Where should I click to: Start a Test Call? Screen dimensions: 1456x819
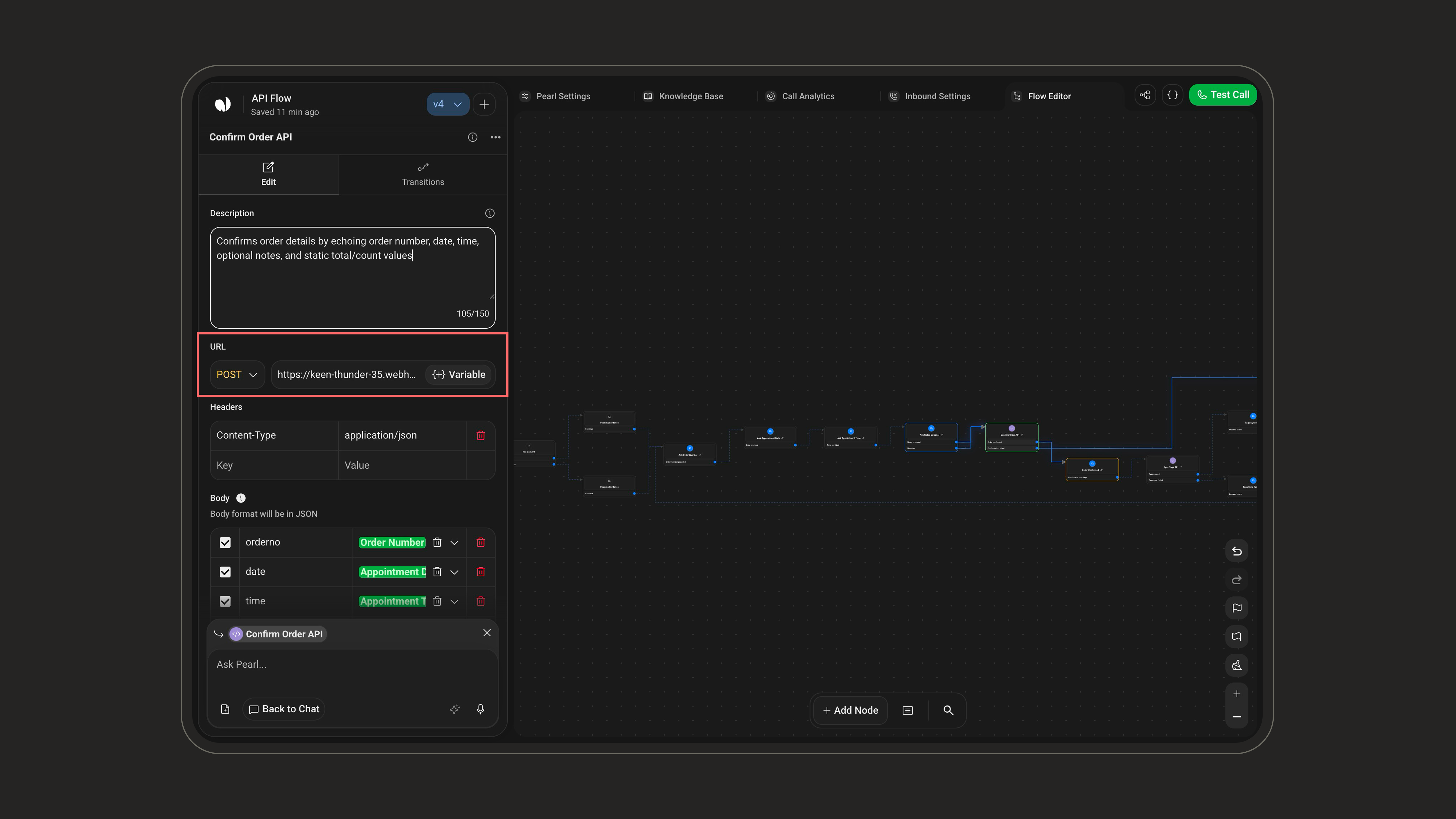[1223, 95]
